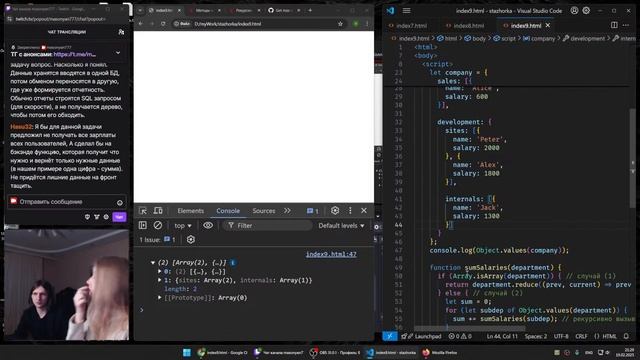This screenshot has height=360, width=640.
Task: Open the 'top' JavaScript context dropdown
Action: pos(183,225)
